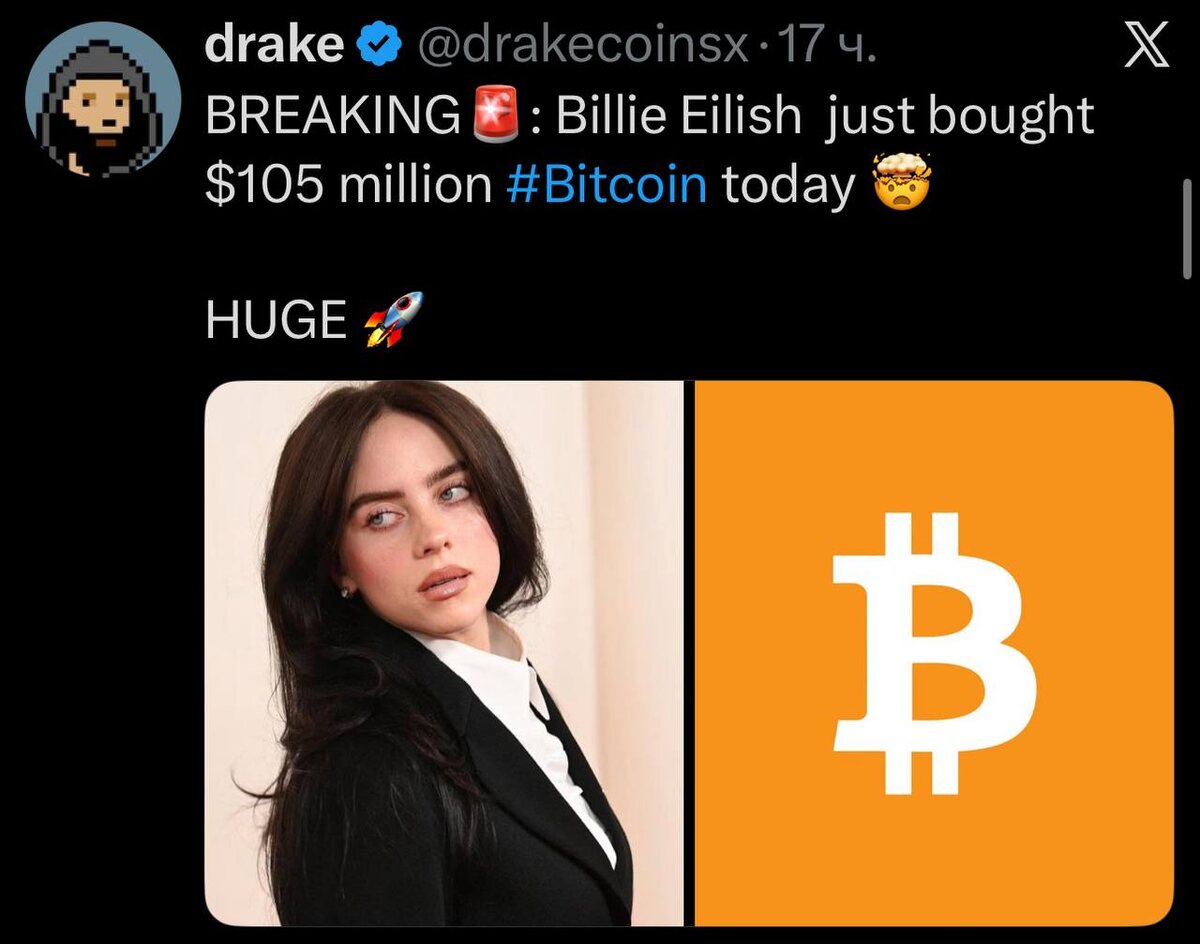1200x944 pixels.
Task: Click the "$105 million" text
Action: click(x=348, y=185)
